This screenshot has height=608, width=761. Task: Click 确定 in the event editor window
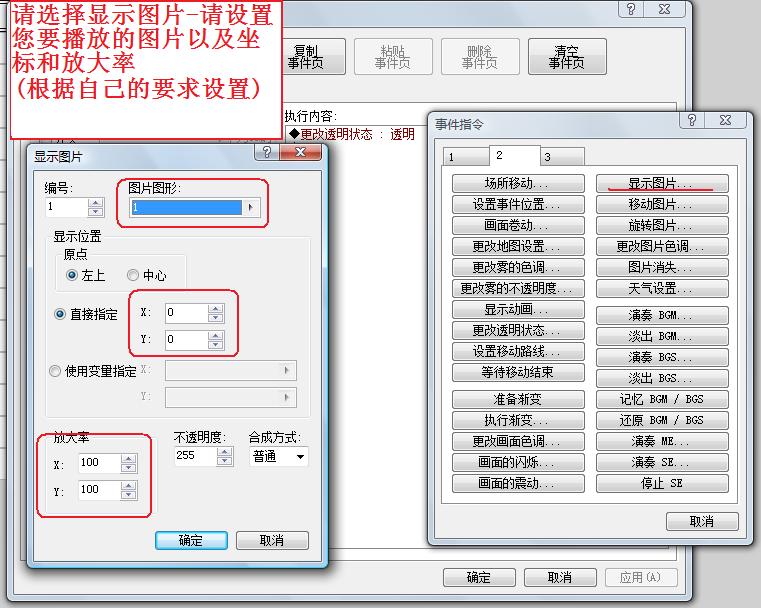click(479, 577)
